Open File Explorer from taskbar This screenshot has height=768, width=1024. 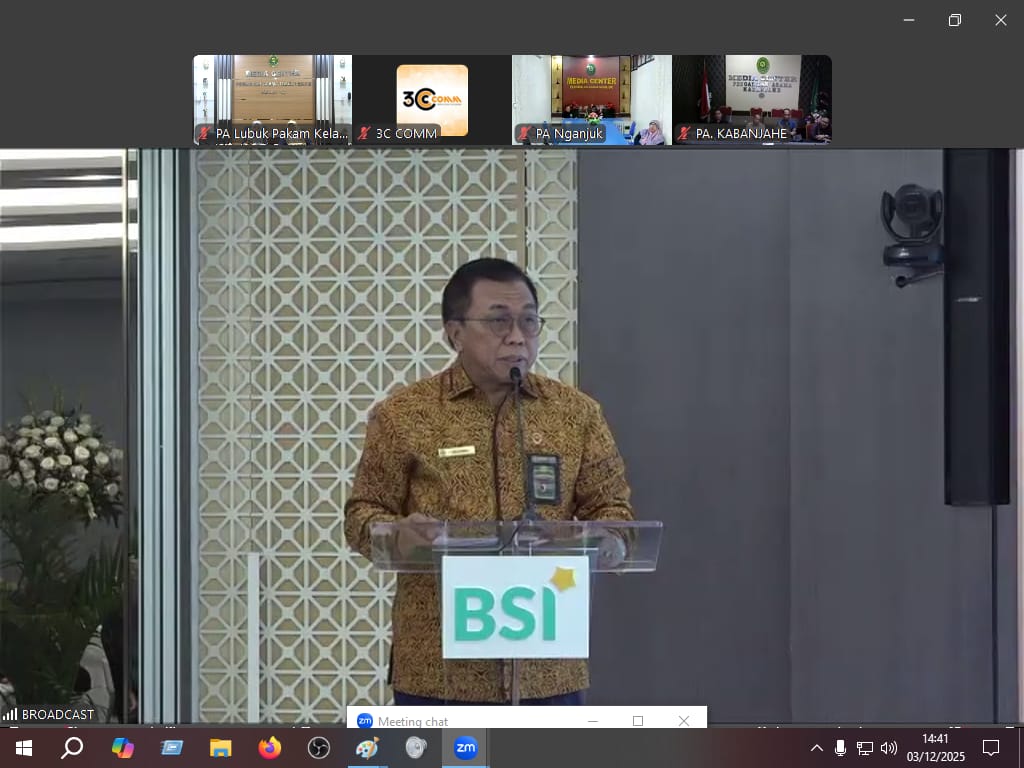220,748
